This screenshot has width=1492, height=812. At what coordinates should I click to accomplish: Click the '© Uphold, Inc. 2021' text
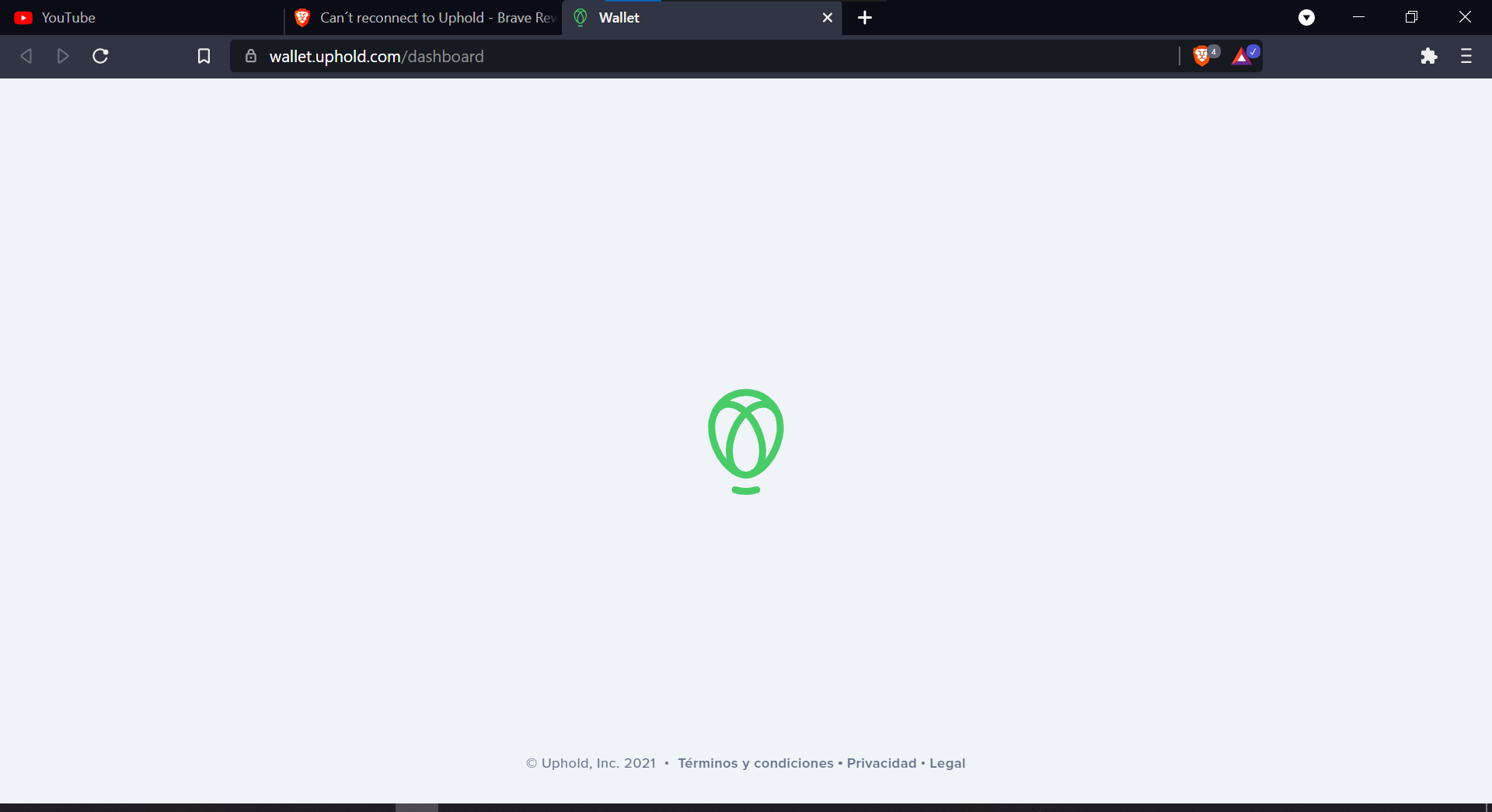(x=591, y=763)
